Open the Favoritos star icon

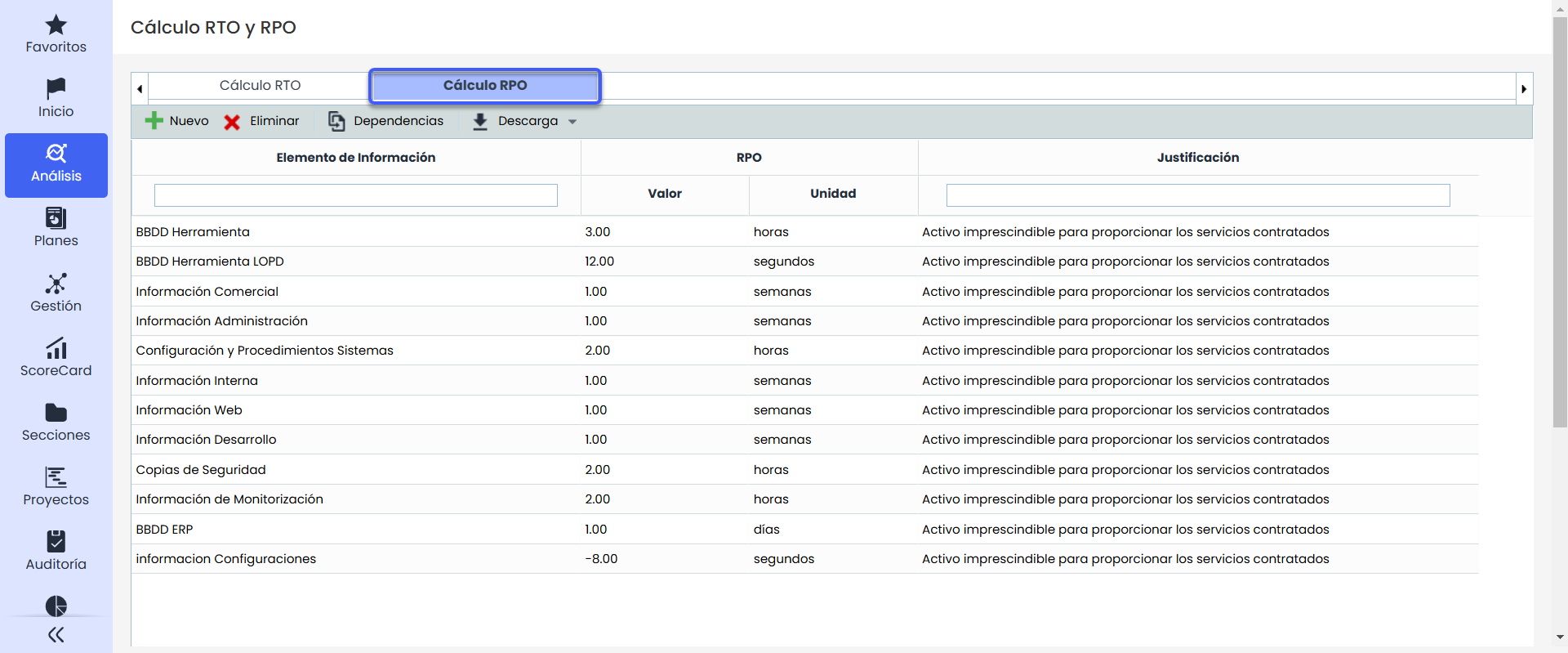tap(56, 25)
